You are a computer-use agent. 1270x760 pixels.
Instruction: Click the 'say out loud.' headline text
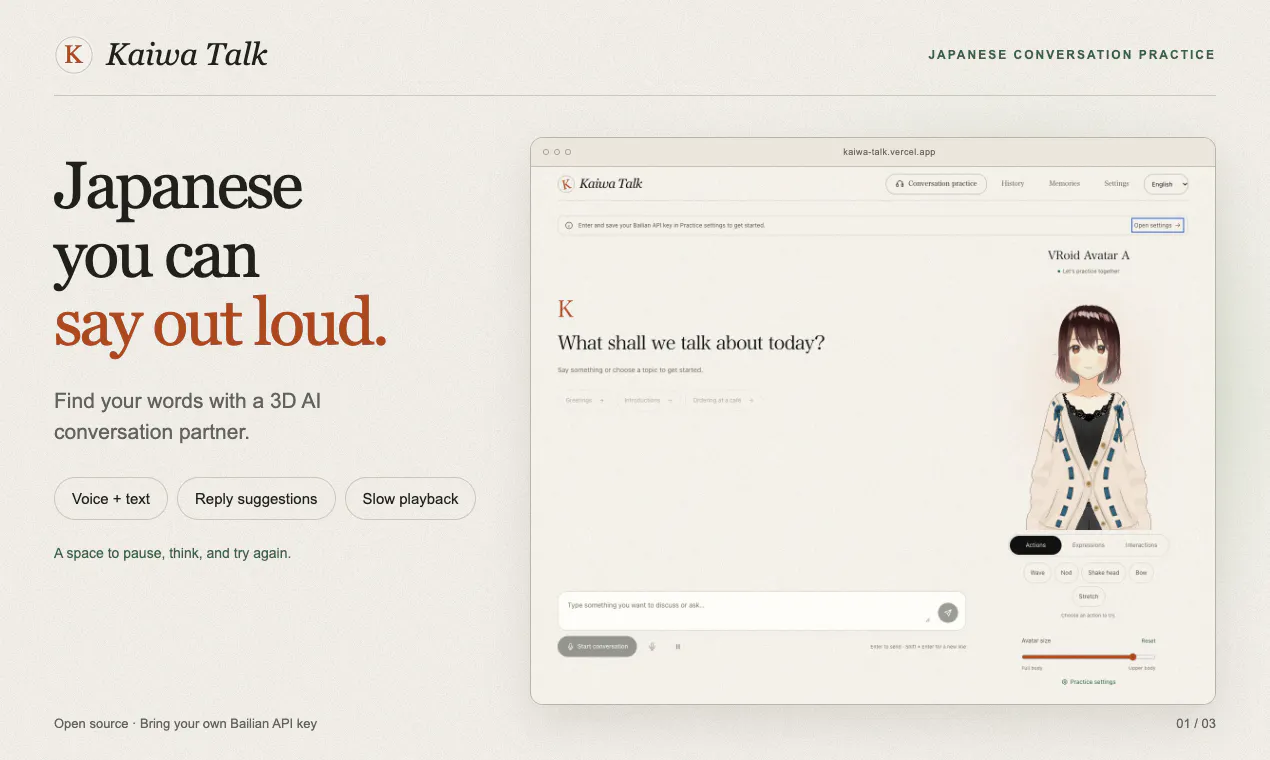pyautogui.click(x=220, y=324)
